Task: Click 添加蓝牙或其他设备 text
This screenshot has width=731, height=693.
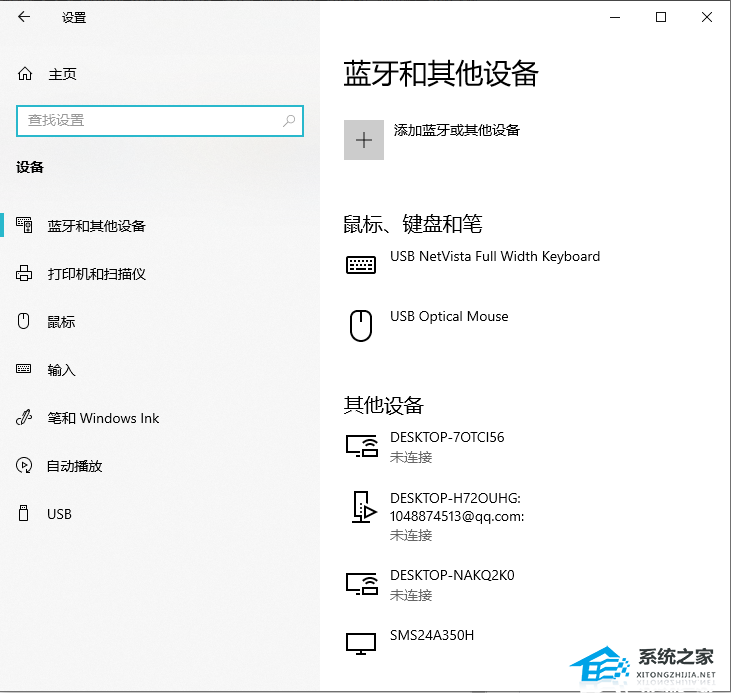Action: click(457, 130)
